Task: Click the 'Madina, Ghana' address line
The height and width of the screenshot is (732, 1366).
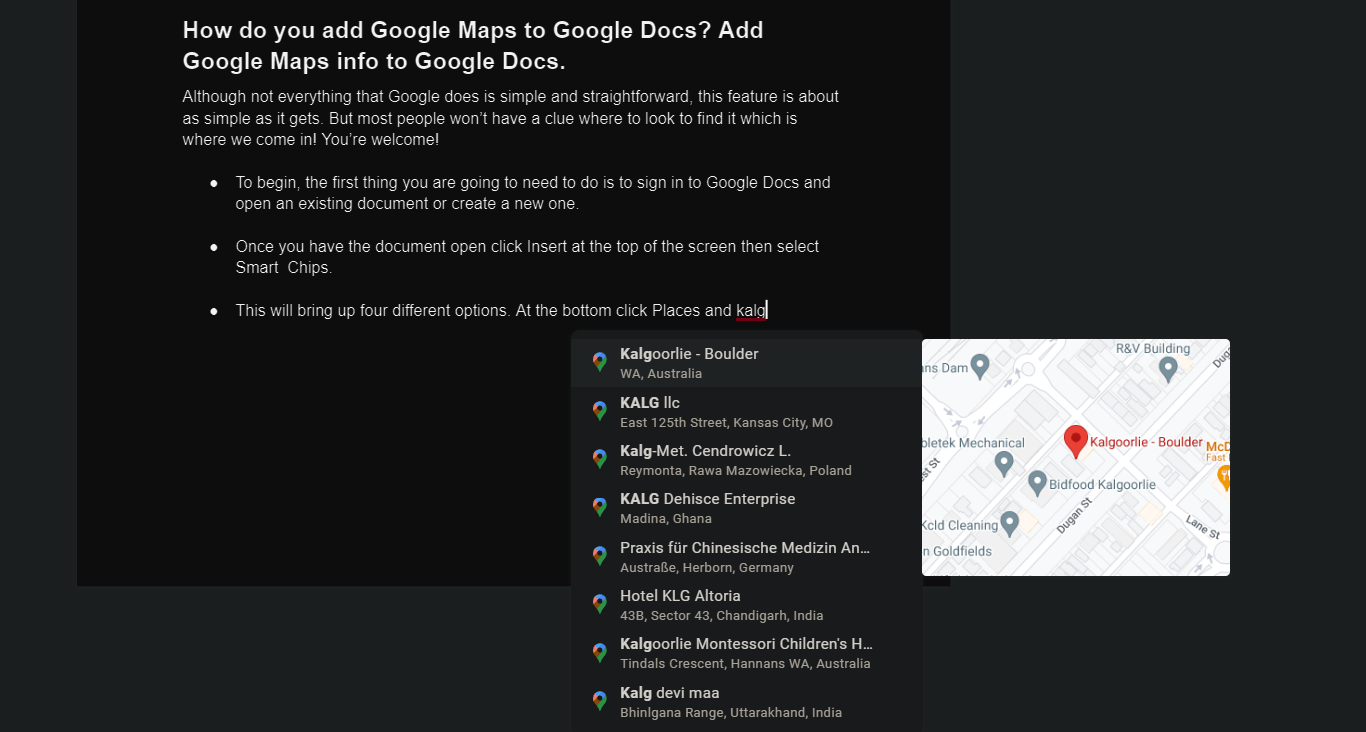Action: pyautogui.click(x=666, y=519)
